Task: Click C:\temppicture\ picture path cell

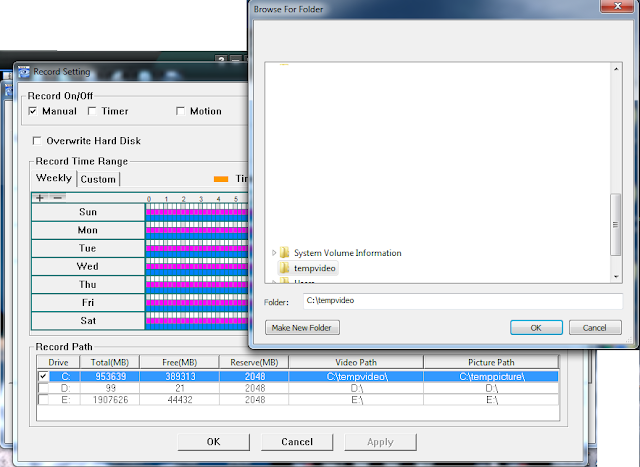Action: [492, 376]
